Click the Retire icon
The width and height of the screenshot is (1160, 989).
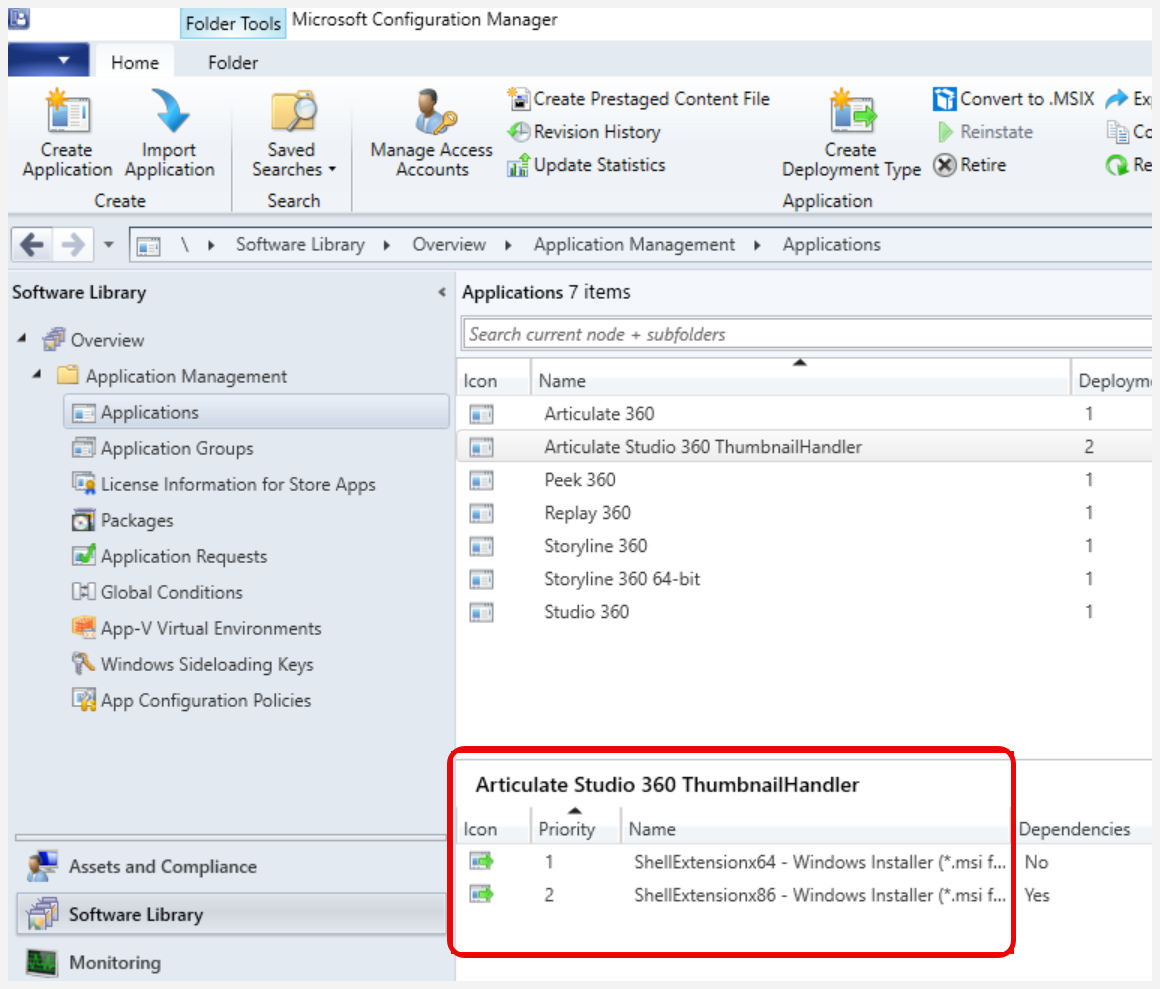pyautogui.click(x=945, y=165)
